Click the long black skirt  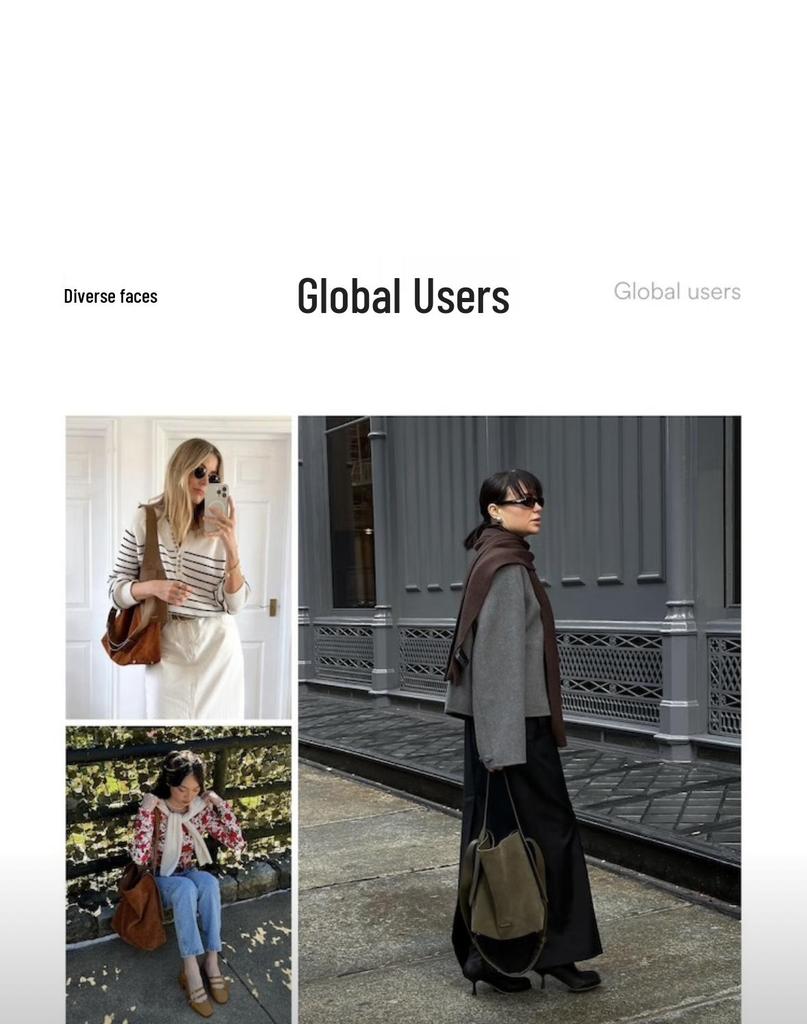pos(529,842)
